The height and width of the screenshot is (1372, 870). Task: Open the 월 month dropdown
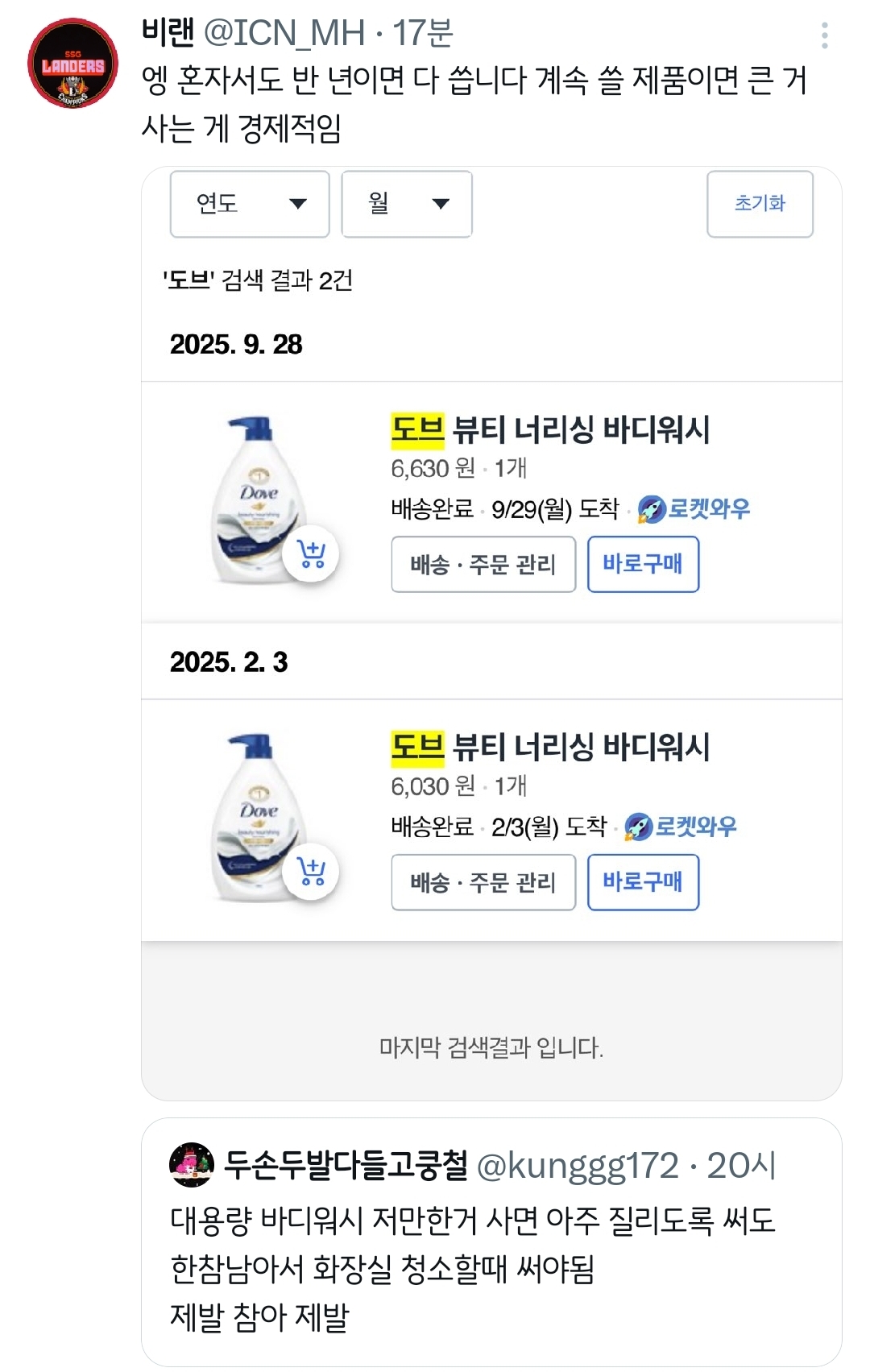(407, 204)
